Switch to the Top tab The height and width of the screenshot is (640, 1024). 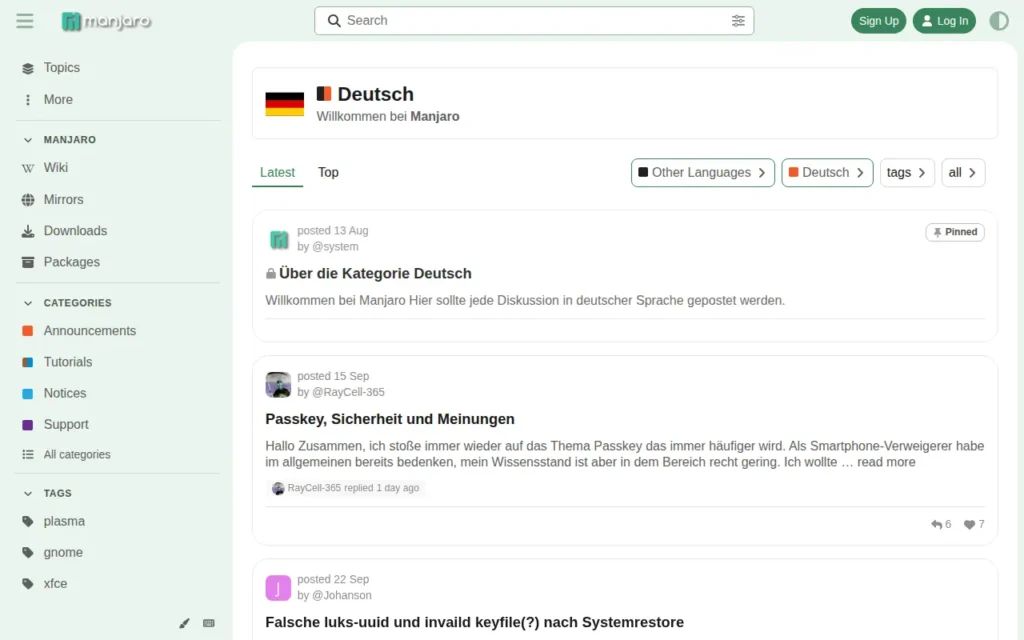pyautogui.click(x=328, y=172)
